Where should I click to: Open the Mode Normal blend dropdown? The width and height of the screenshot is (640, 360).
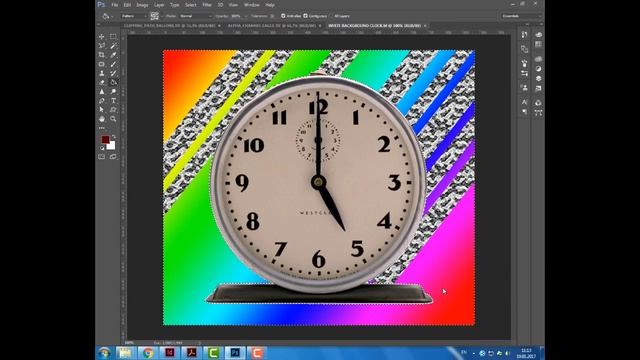(196, 16)
